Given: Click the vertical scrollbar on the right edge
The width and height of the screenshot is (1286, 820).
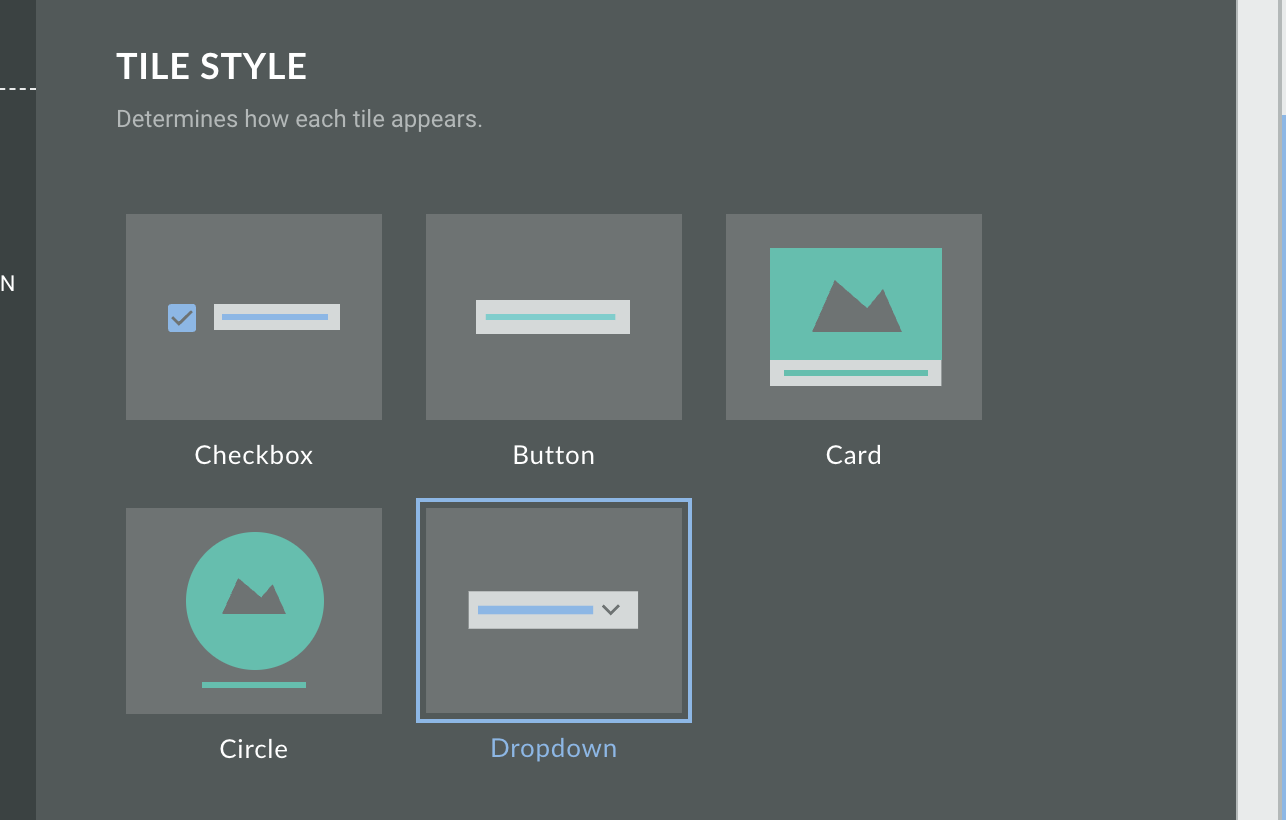Looking at the screenshot, I should (x=1282, y=400).
